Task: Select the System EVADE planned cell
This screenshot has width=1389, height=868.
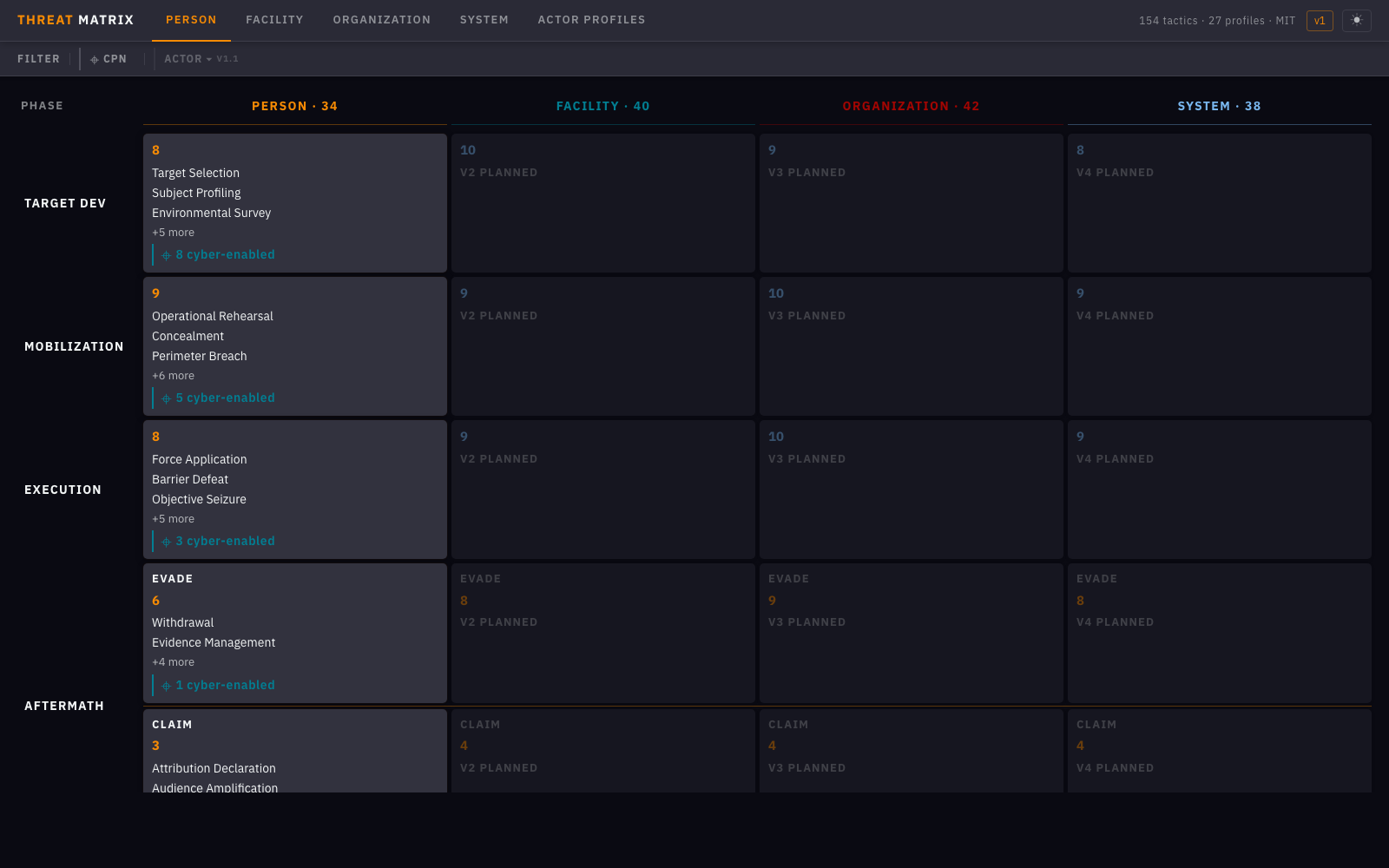Action: [x=1220, y=633]
